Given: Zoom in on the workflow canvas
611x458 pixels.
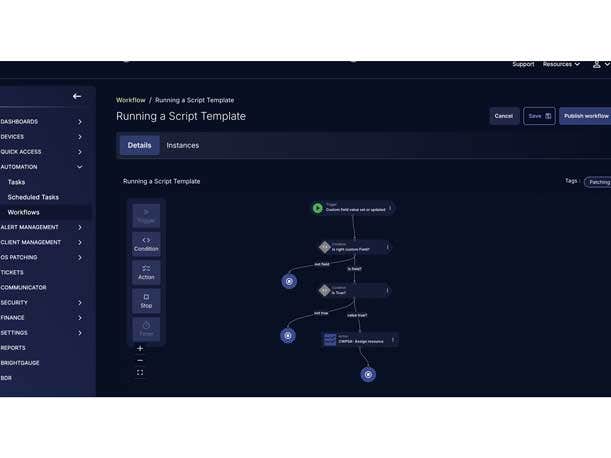Looking at the screenshot, I should pyautogui.click(x=140, y=348).
